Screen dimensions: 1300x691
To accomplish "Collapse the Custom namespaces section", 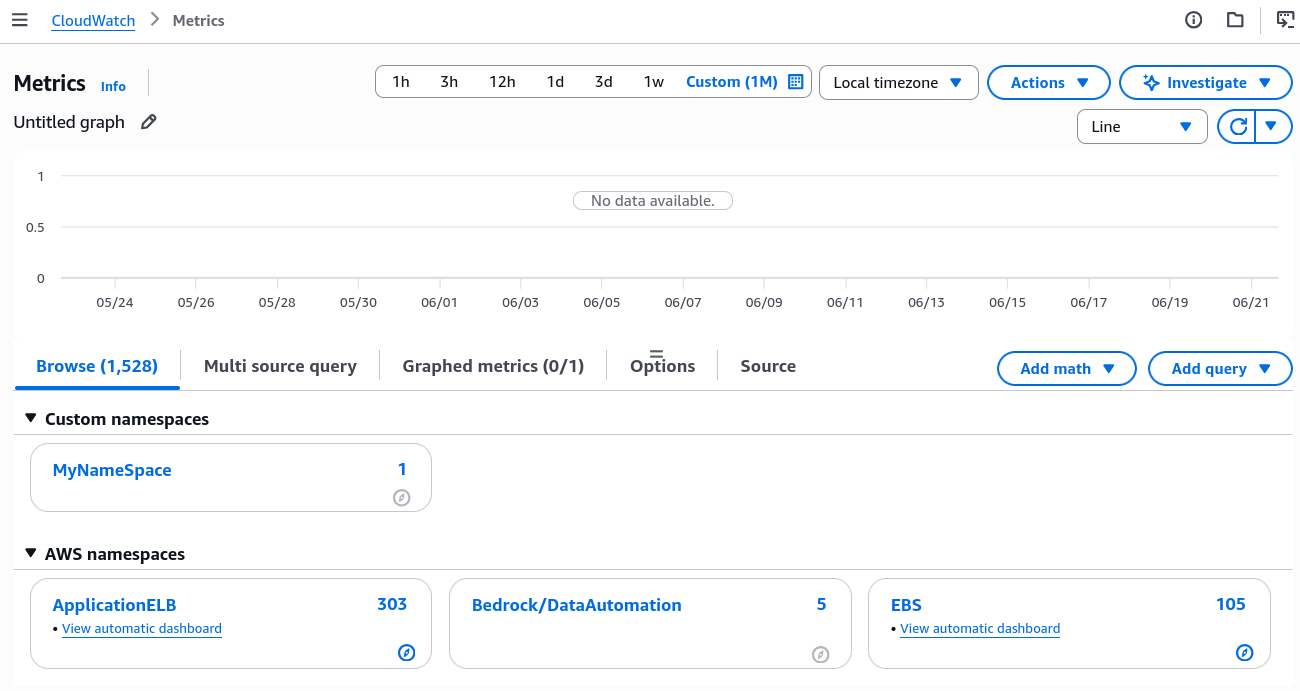I will tap(30, 419).
